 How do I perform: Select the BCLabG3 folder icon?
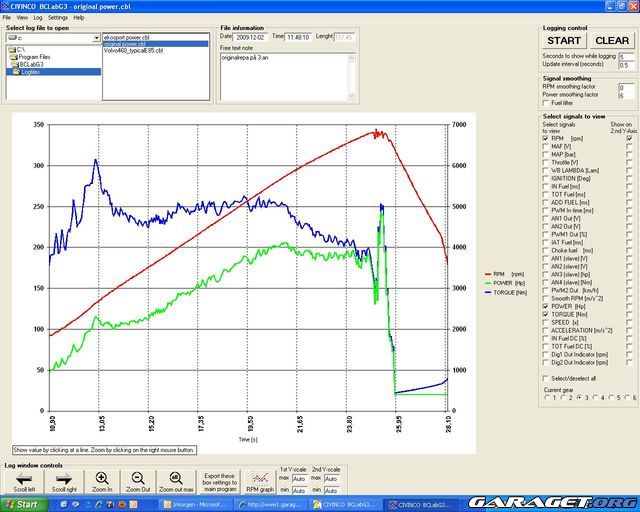tap(14, 64)
